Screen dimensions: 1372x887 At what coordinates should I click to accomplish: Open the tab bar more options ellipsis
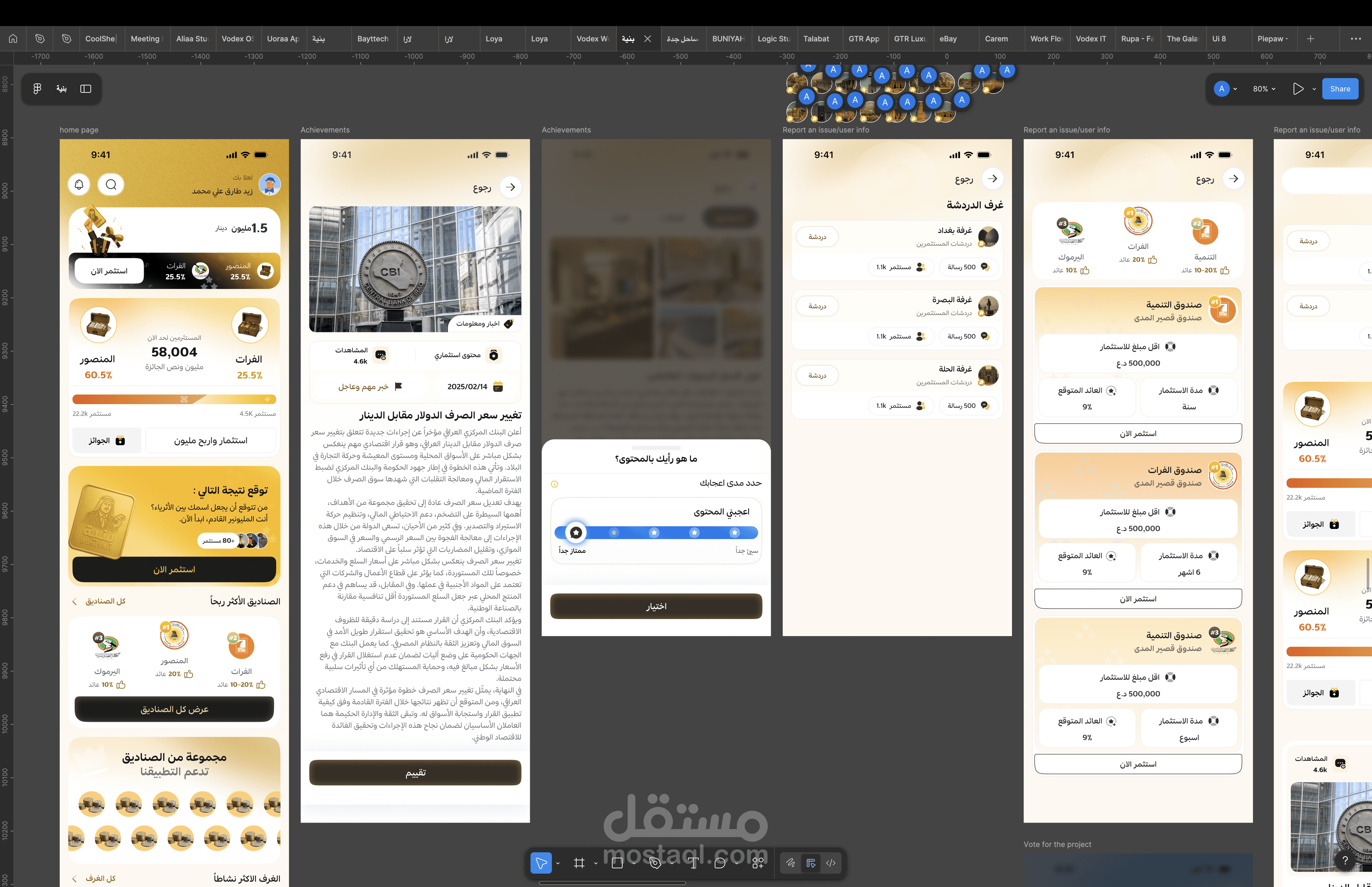click(x=1356, y=39)
